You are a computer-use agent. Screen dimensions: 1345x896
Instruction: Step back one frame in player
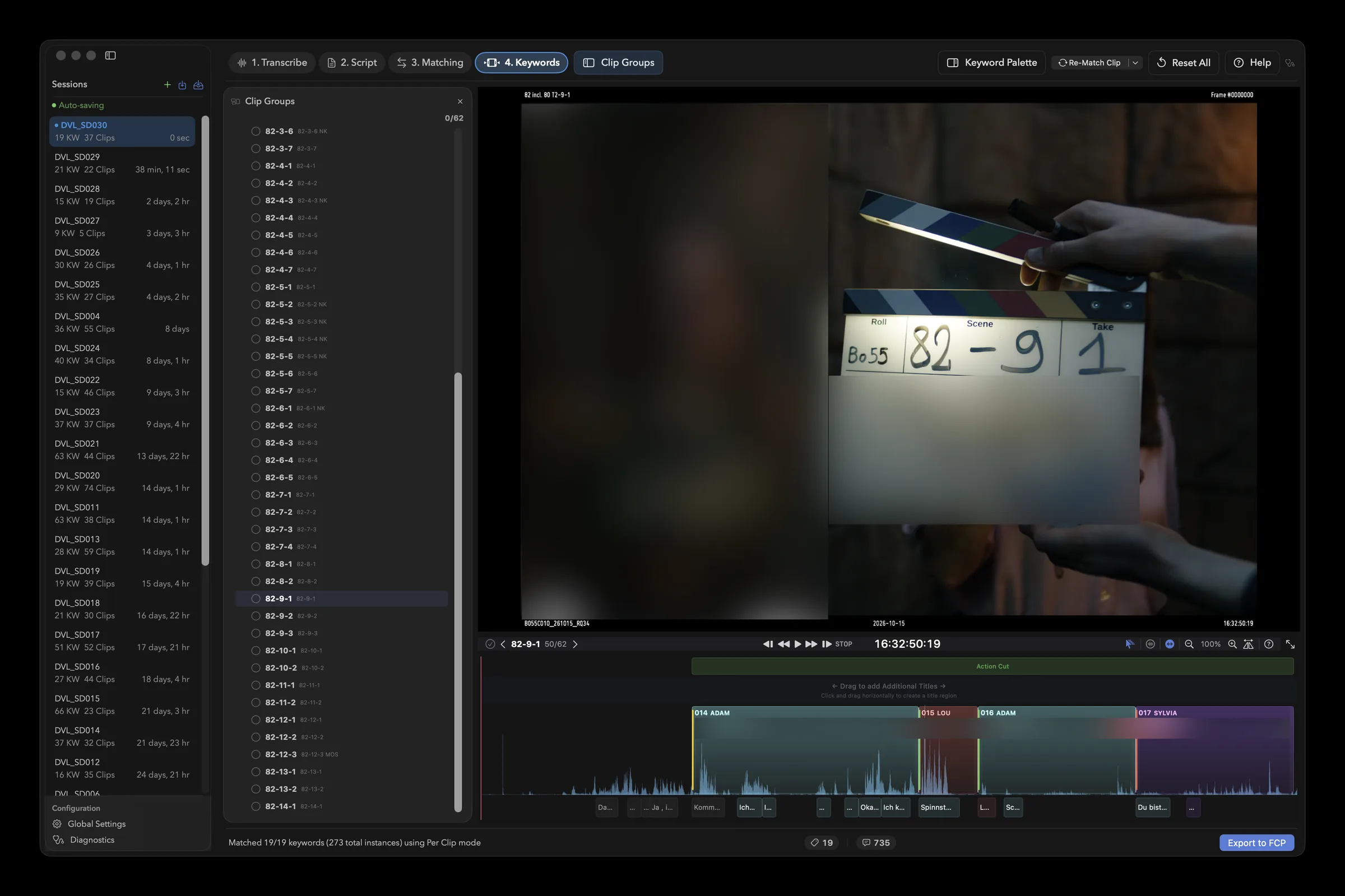(768, 644)
